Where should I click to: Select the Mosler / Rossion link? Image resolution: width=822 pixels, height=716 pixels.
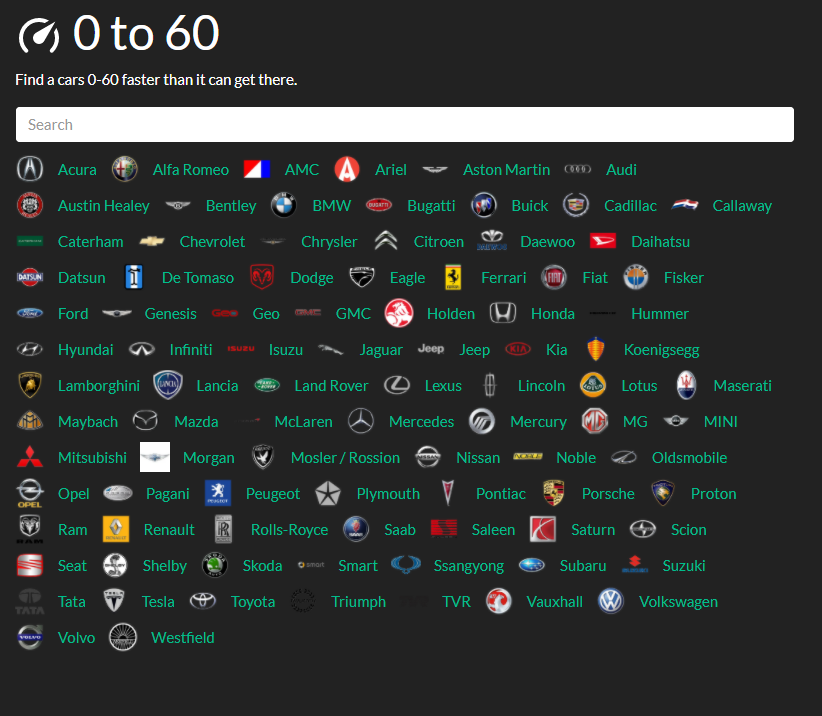pyautogui.click(x=345, y=458)
